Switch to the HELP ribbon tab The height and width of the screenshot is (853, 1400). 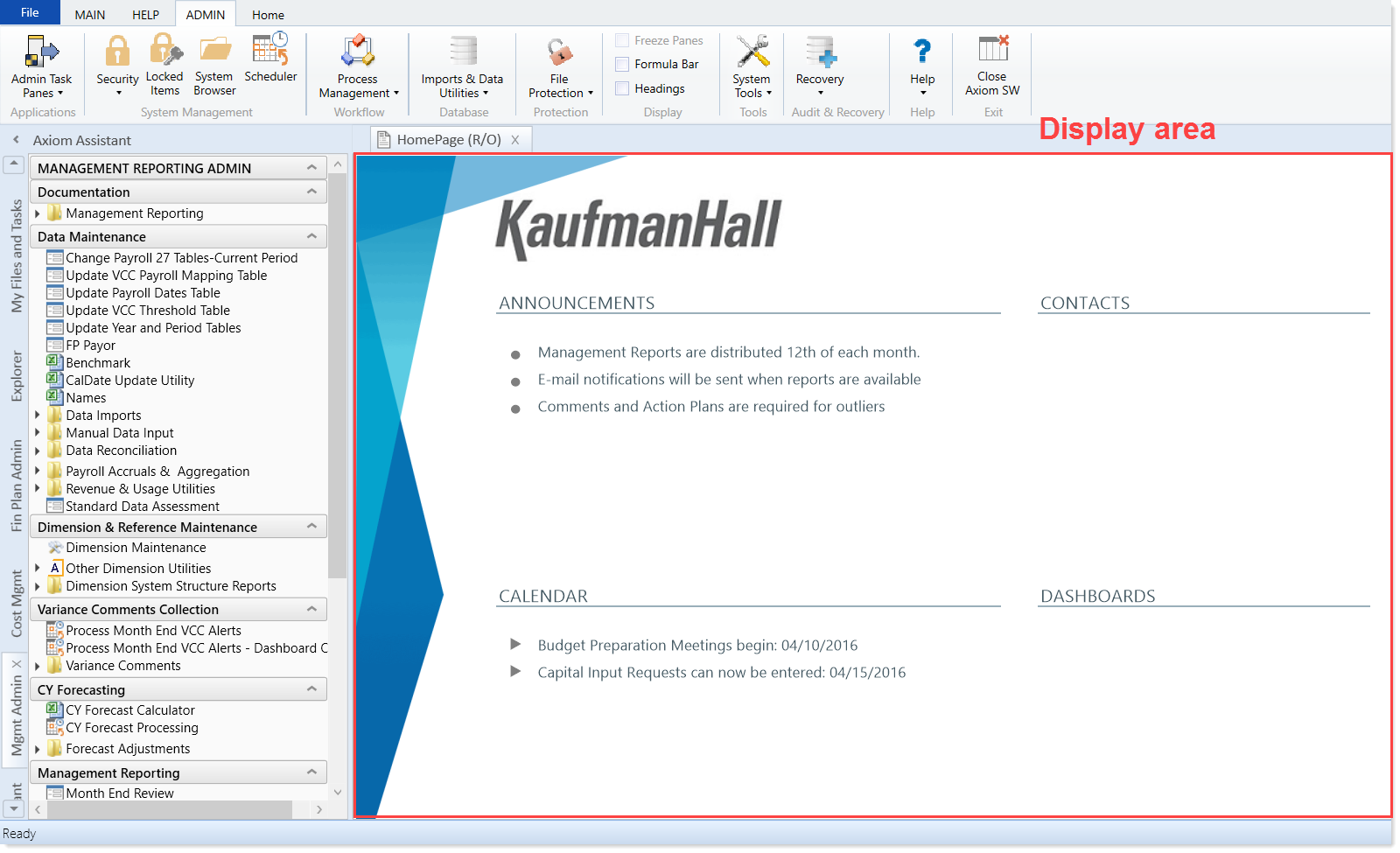(145, 15)
